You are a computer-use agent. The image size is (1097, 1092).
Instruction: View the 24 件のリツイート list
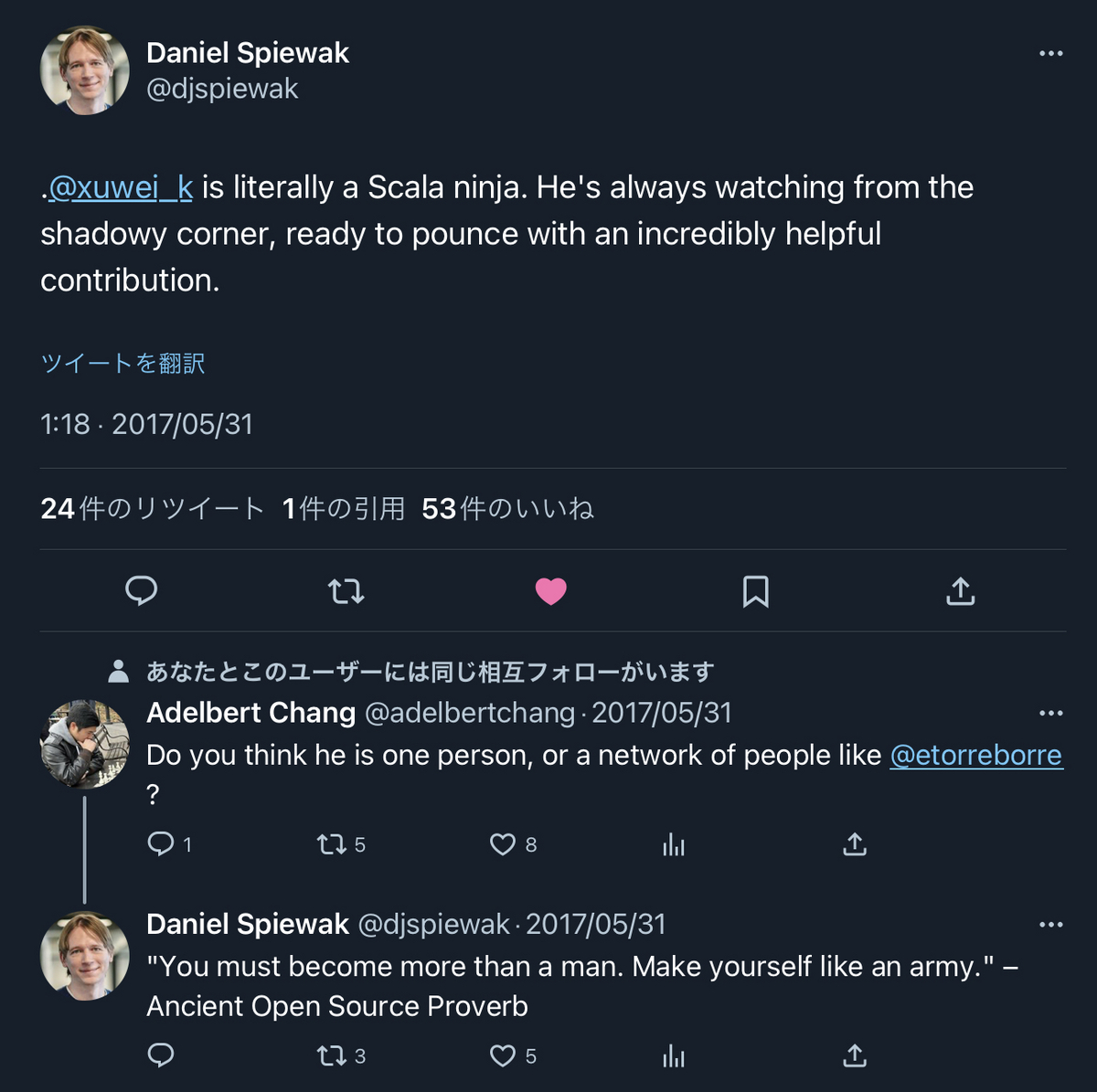pos(153,509)
